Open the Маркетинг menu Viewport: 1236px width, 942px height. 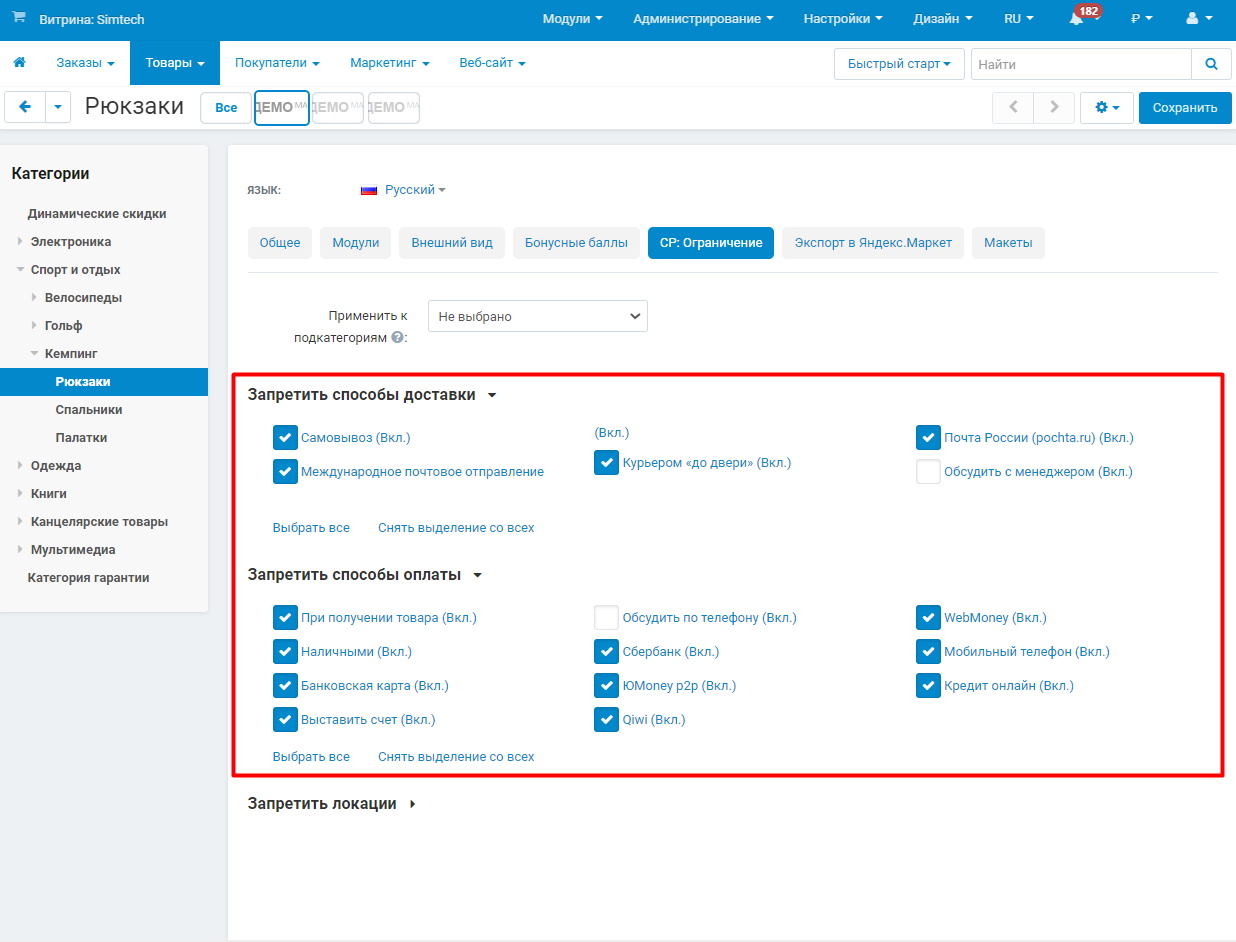(390, 63)
